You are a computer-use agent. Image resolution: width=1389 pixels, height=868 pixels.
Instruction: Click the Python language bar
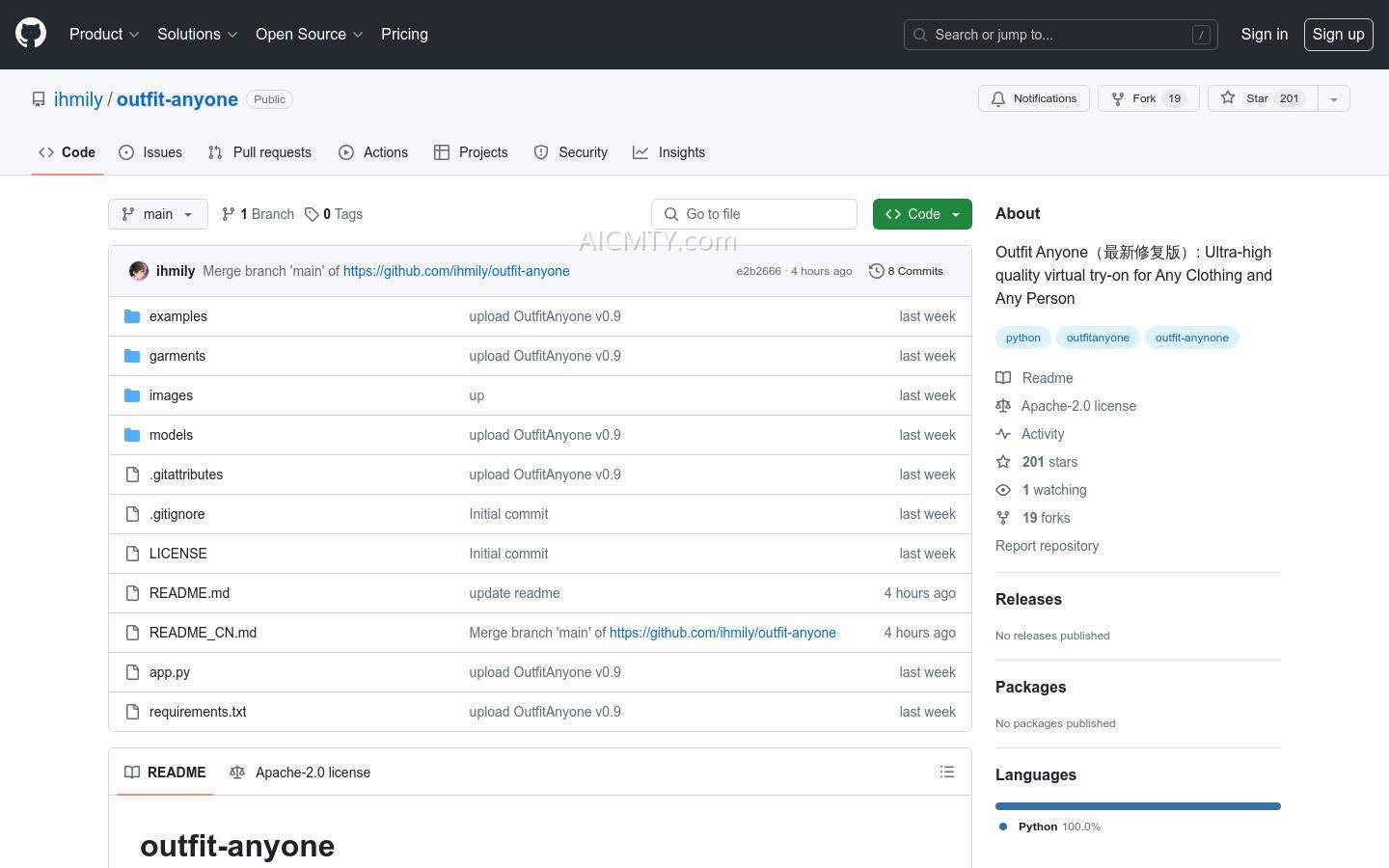coord(1137,806)
